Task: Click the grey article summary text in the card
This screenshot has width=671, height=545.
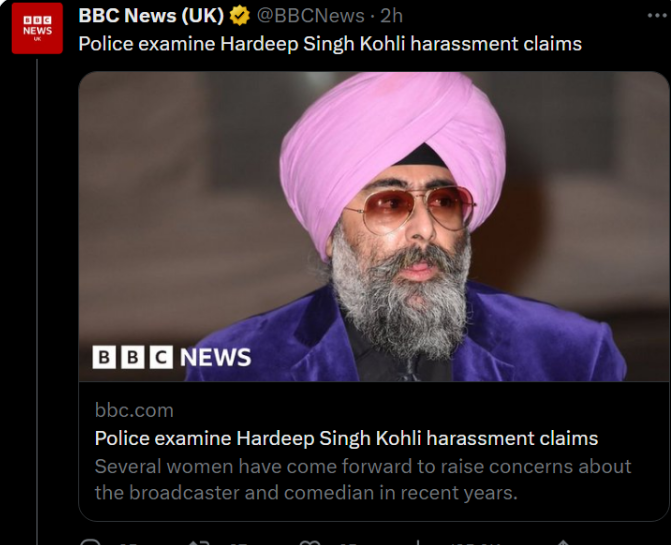Action: pyautogui.click(x=362, y=479)
